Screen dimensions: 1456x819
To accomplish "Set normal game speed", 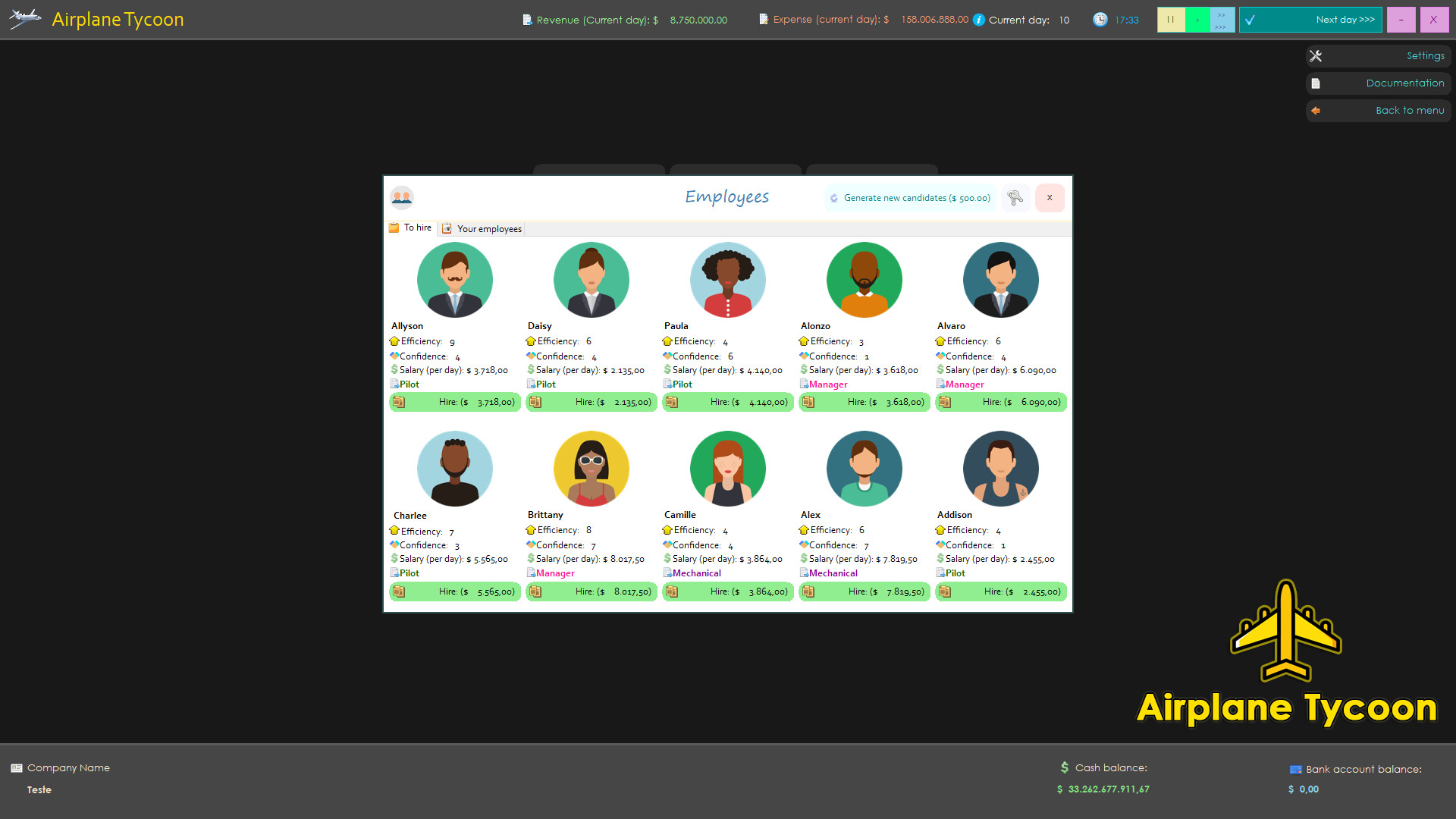I will [x=1197, y=20].
